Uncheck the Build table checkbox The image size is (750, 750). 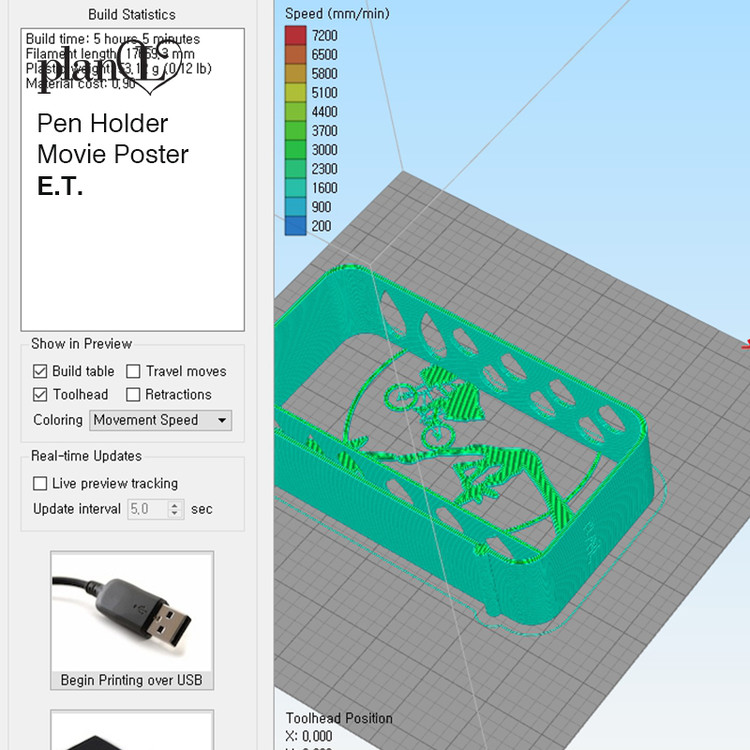tap(40, 371)
